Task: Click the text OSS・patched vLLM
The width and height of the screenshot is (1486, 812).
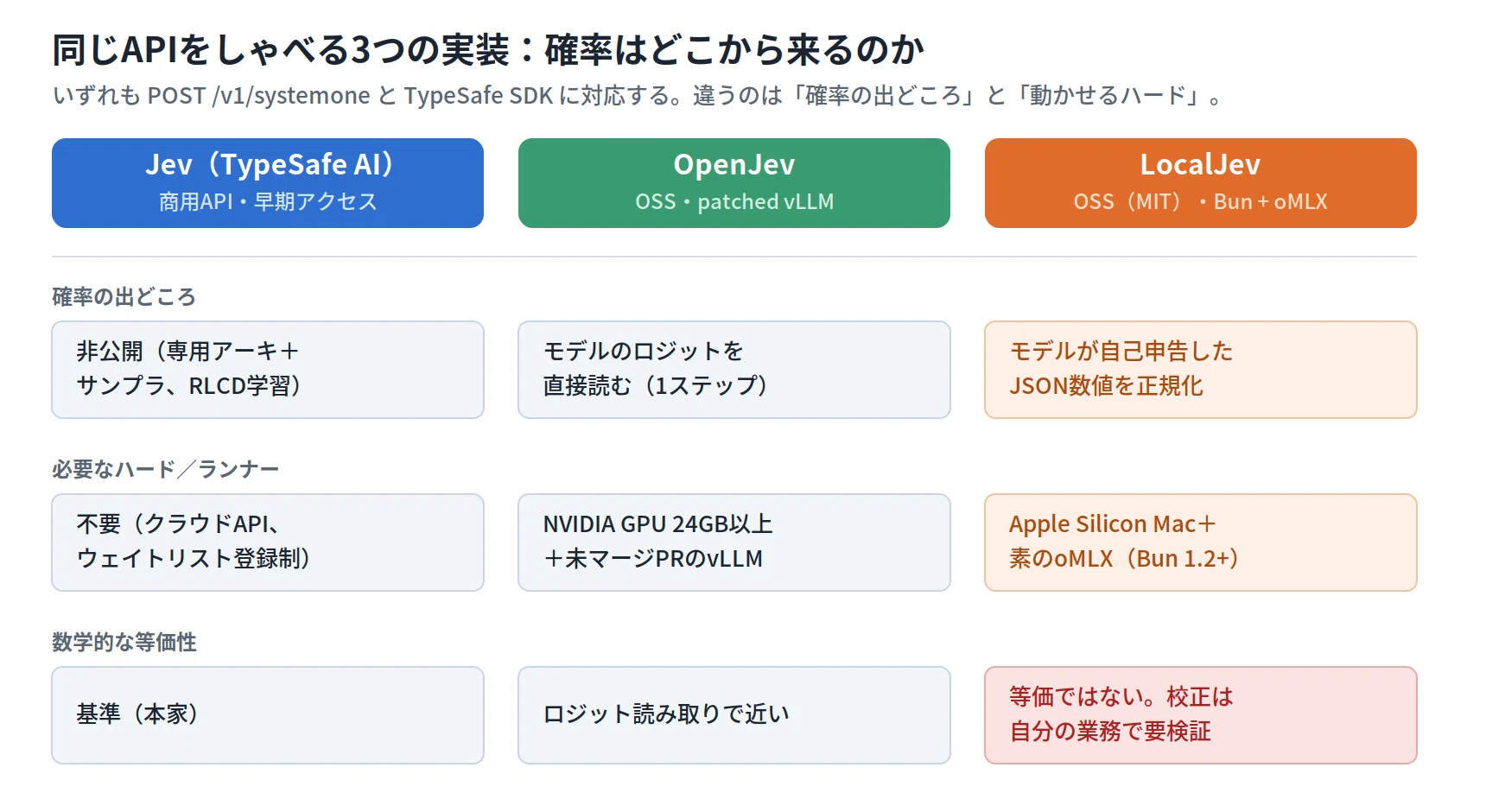Action: [x=734, y=201]
